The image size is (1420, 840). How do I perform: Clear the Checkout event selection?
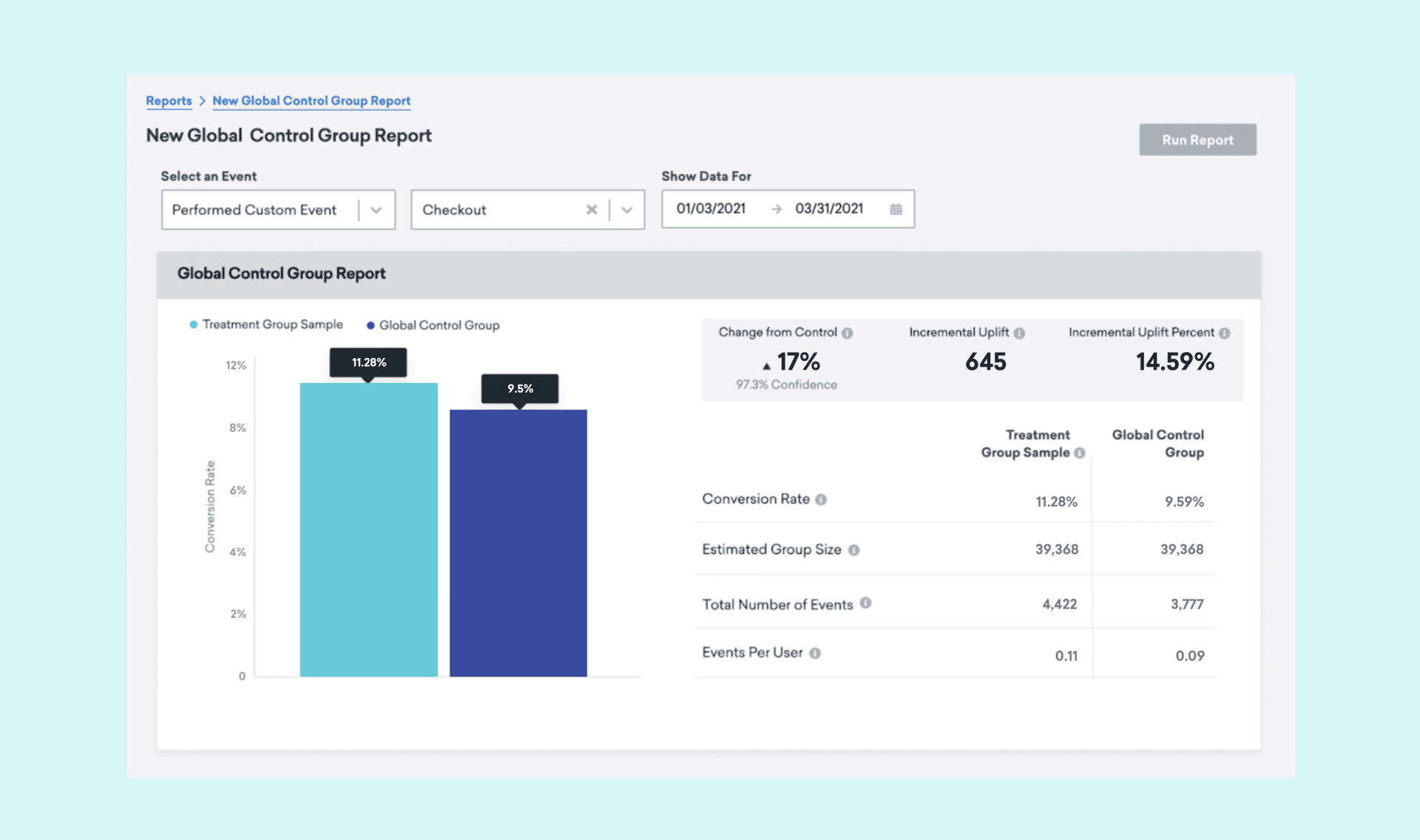click(592, 210)
